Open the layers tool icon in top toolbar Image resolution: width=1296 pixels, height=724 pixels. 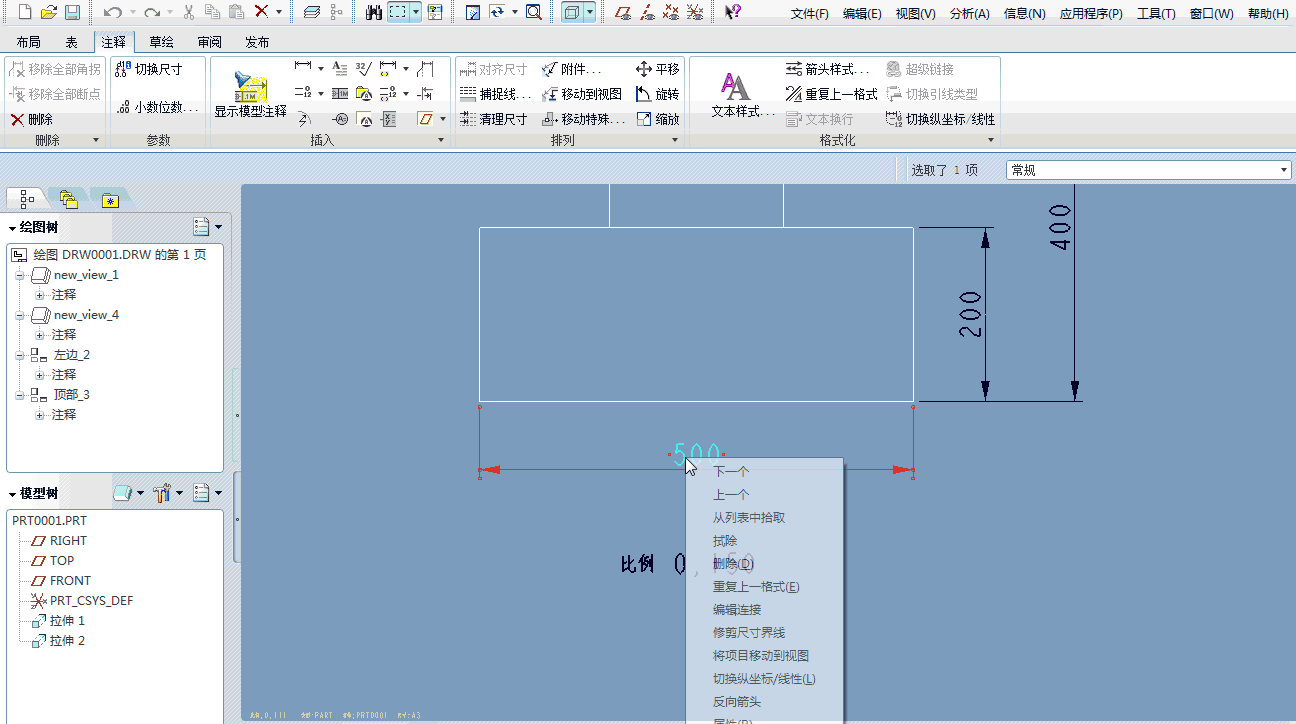tap(311, 12)
